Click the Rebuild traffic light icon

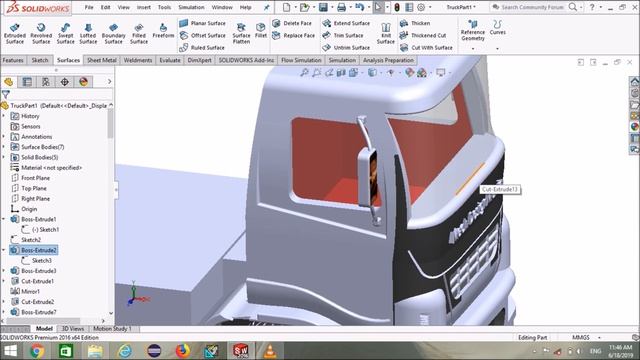click(x=397, y=7)
